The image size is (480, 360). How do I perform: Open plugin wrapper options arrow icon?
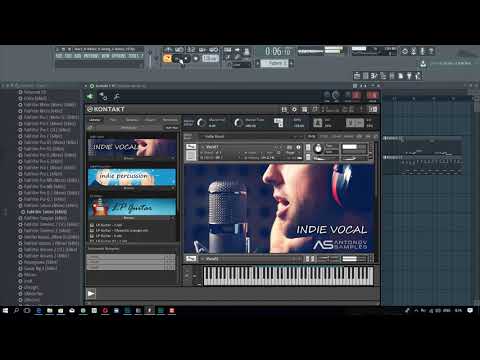(x=90, y=97)
